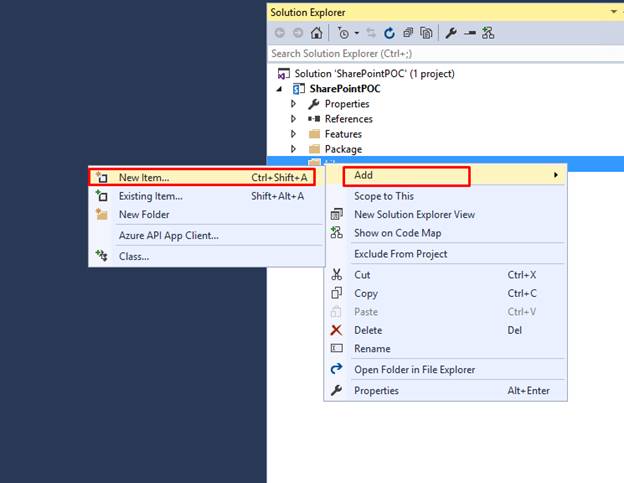This screenshot has width=624, height=483.
Task: Refresh the Solution Explorer
Action: 389,33
